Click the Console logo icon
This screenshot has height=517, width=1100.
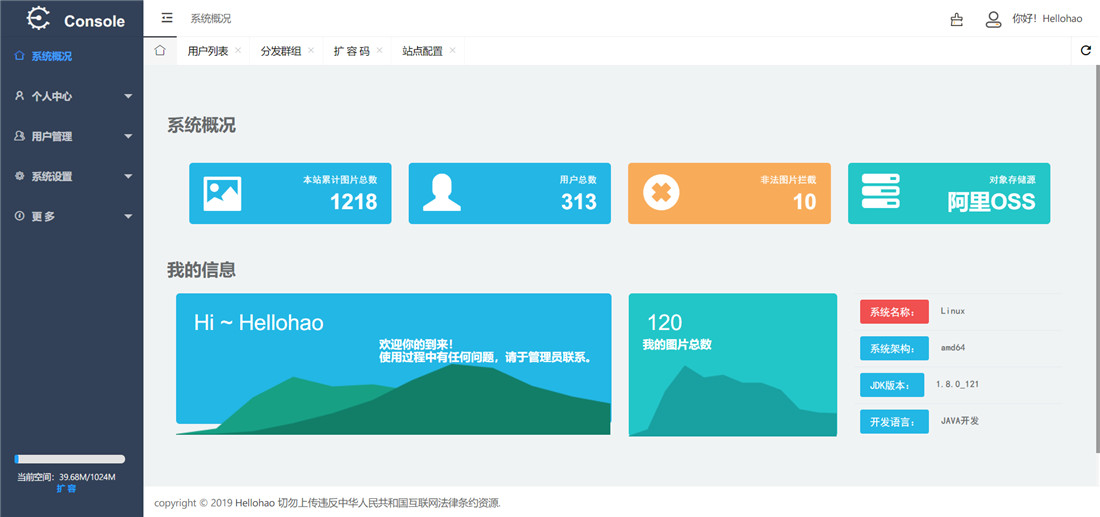pos(38,19)
